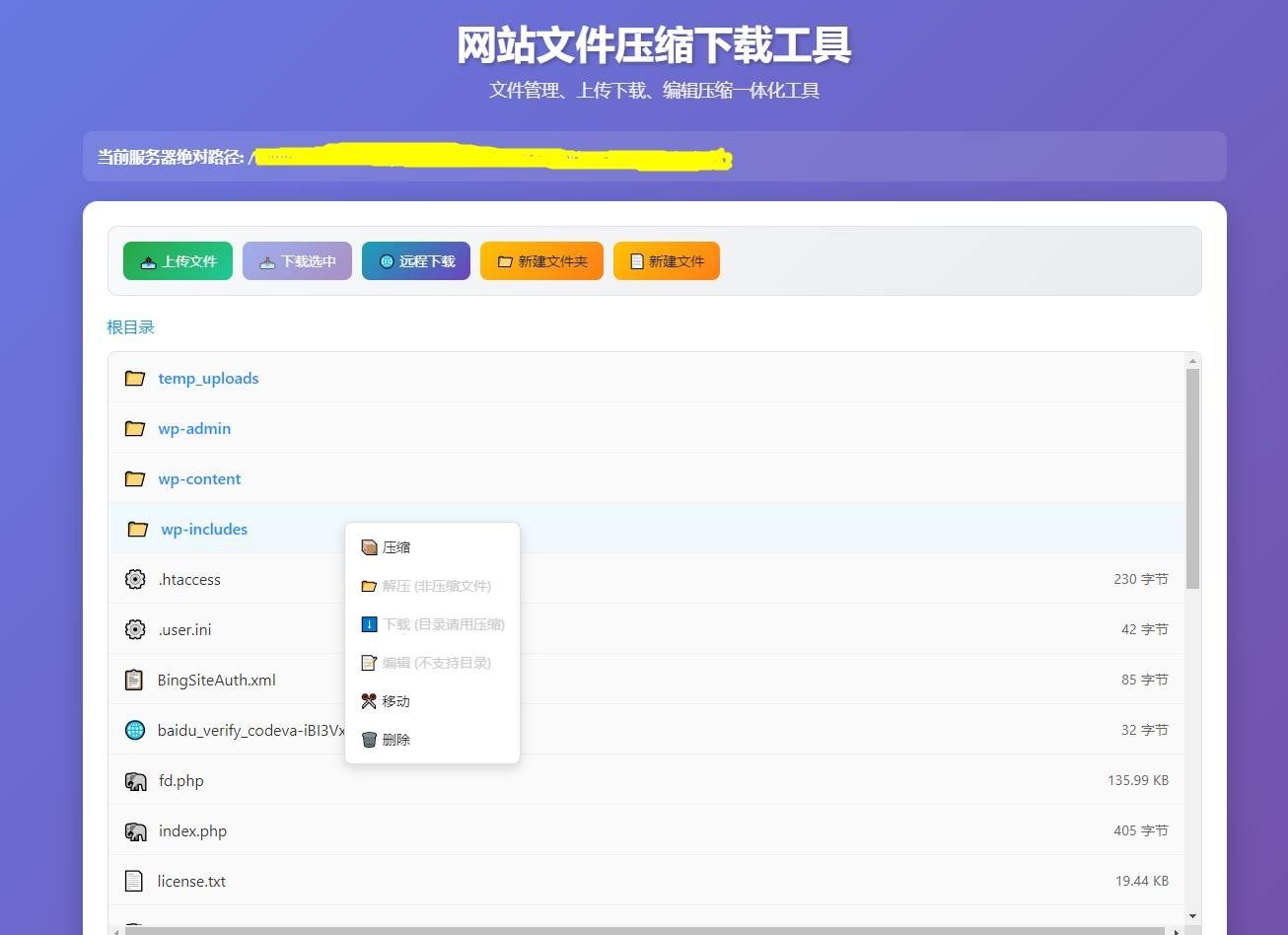Choose 移动 in the context menu
The height and width of the screenshot is (935, 1288).
coord(432,701)
